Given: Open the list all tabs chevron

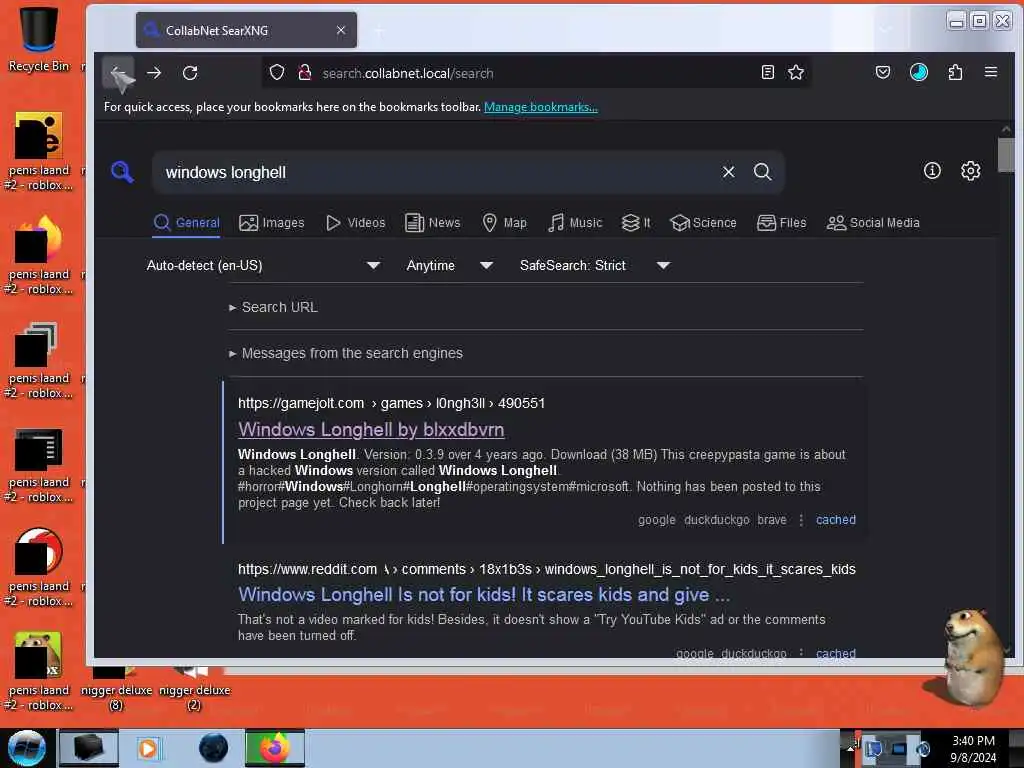Looking at the screenshot, I should pyautogui.click(x=886, y=29).
